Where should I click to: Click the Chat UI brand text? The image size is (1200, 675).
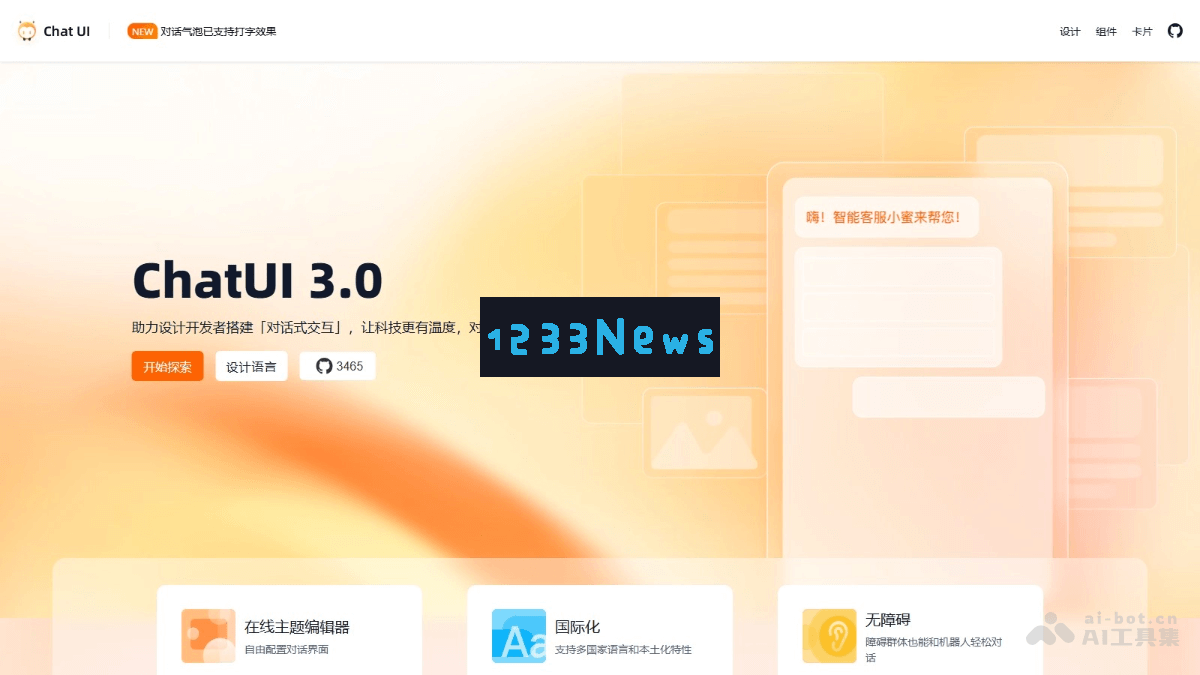pyautogui.click(x=67, y=31)
